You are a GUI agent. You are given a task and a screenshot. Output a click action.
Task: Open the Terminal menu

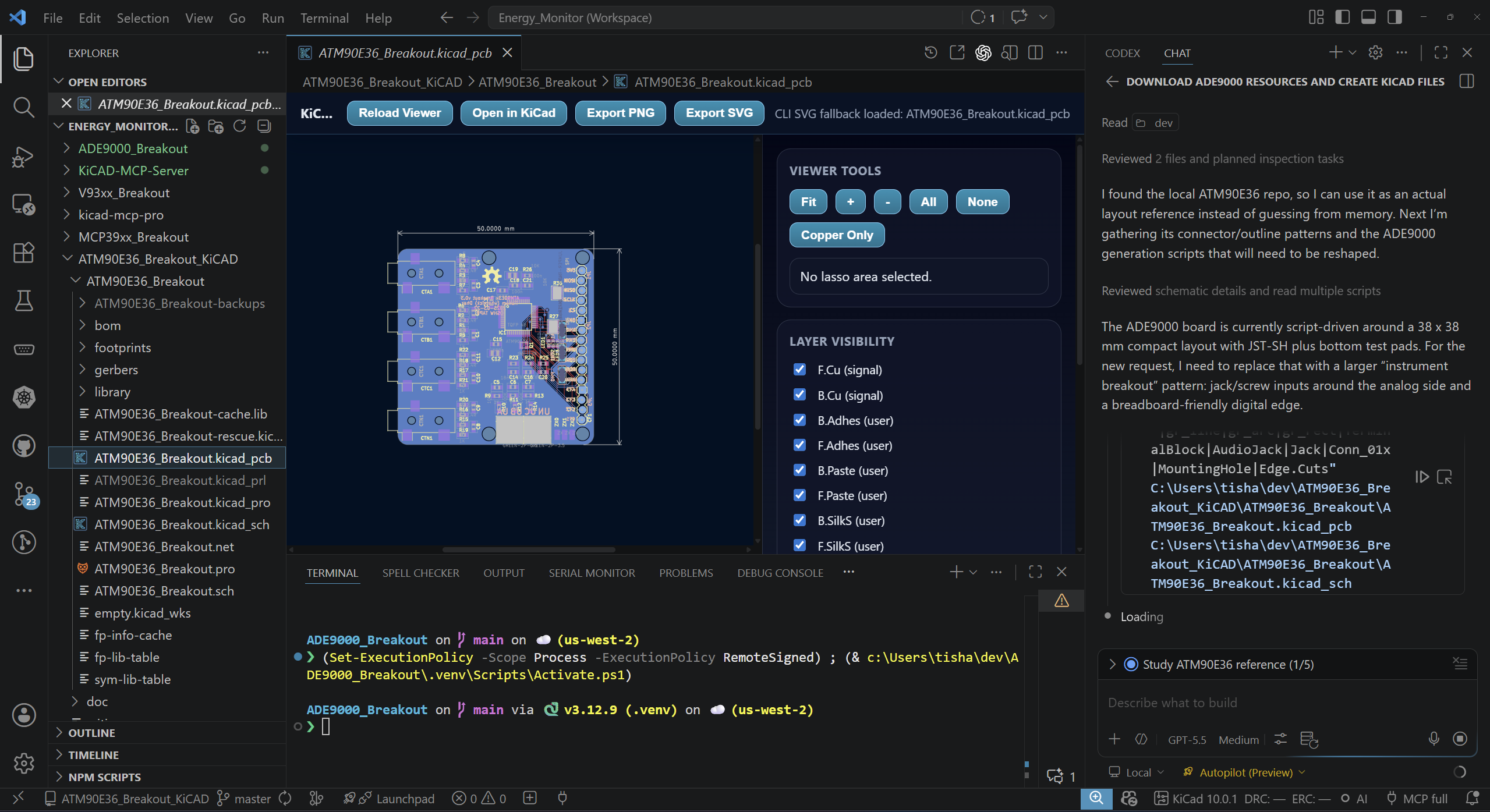[x=324, y=18]
